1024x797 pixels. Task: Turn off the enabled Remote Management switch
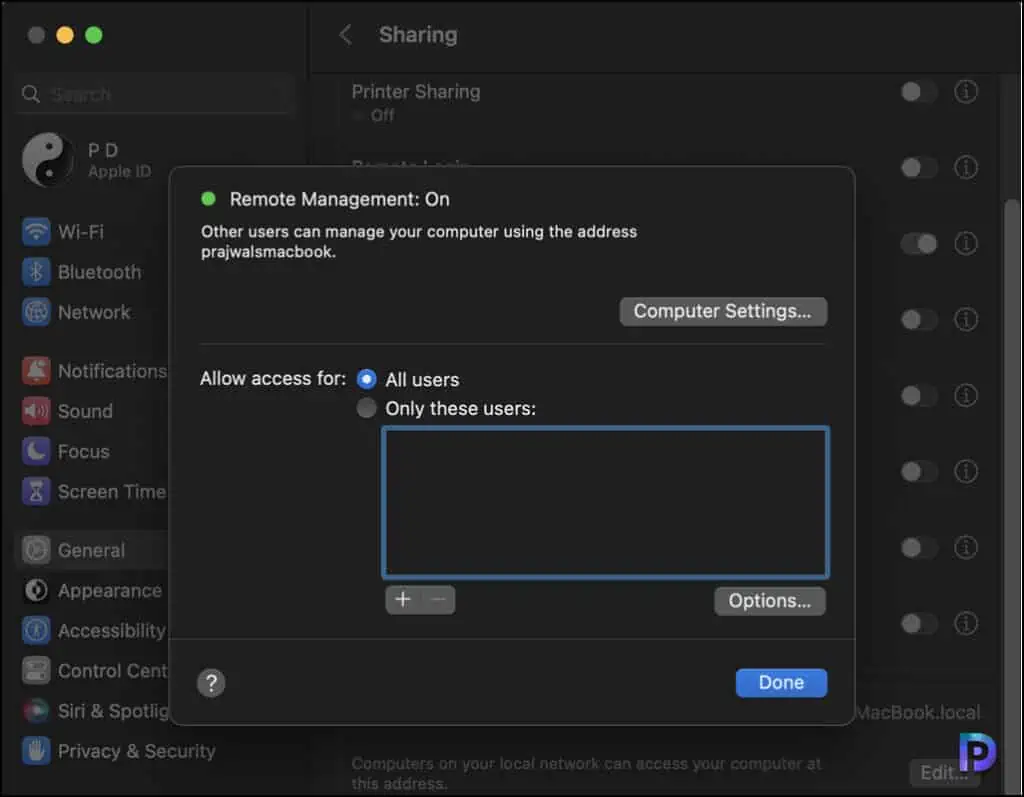919,244
